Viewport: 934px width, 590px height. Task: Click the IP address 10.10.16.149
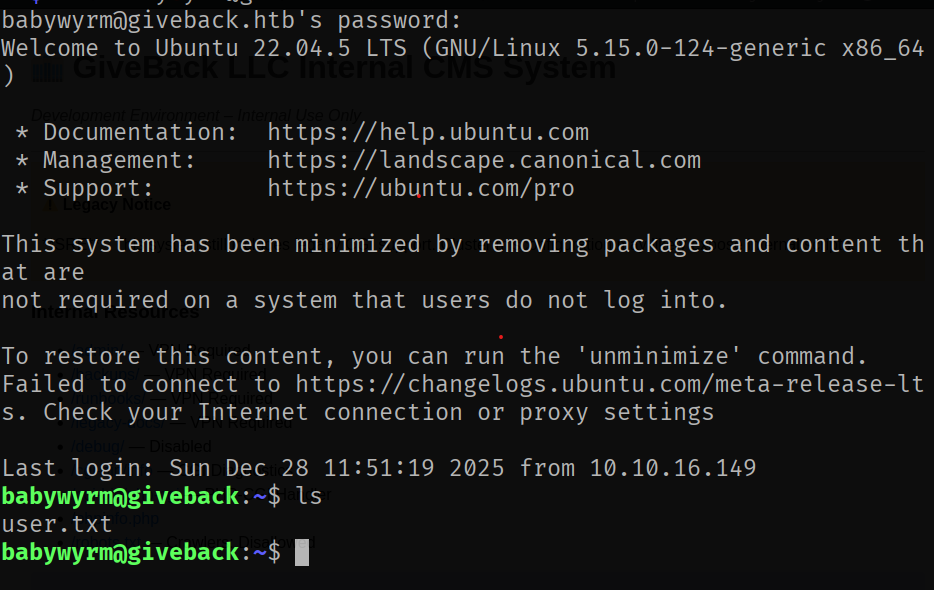coord(673,468)
